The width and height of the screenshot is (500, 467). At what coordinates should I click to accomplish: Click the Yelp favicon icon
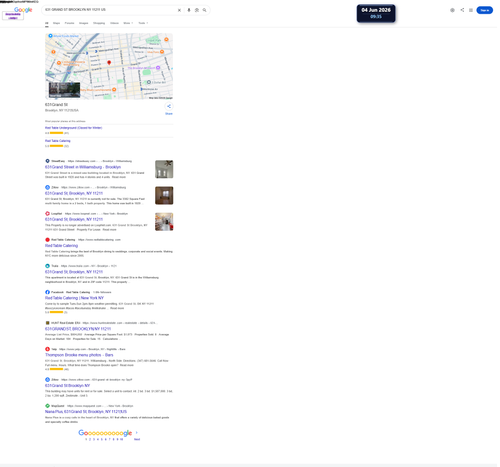(47, 349)
